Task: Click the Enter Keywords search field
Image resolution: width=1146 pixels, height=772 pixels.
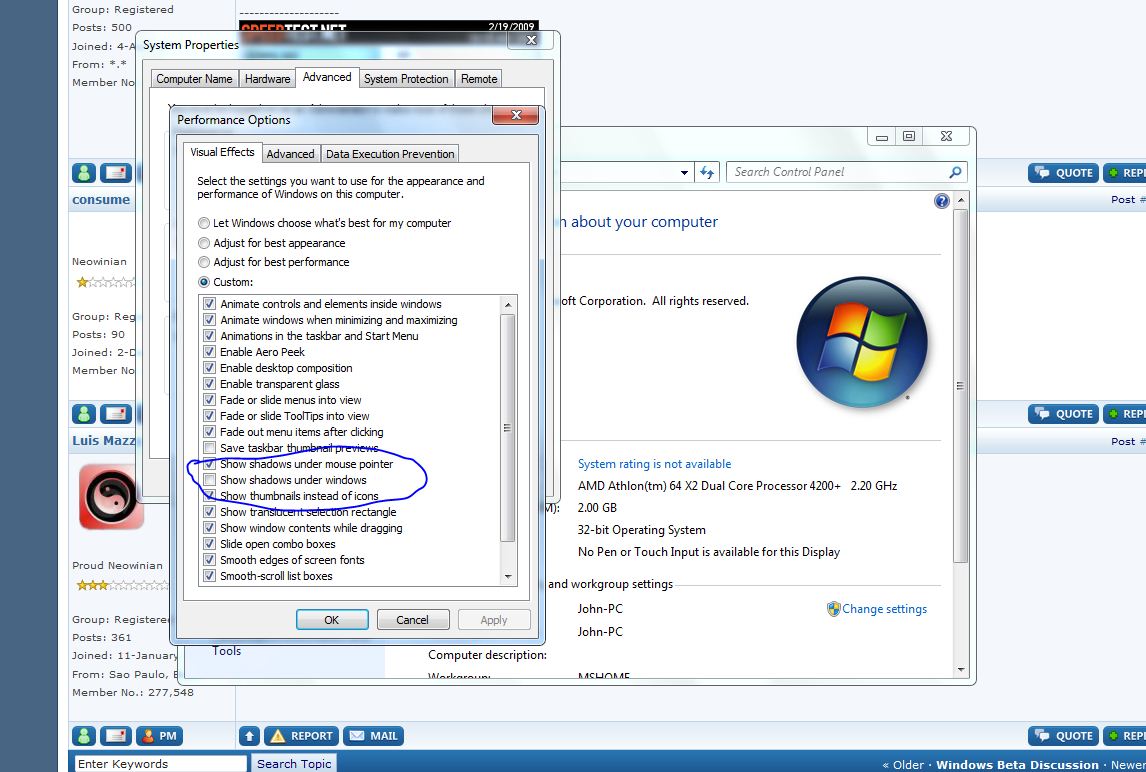Action: click(161, 763)
